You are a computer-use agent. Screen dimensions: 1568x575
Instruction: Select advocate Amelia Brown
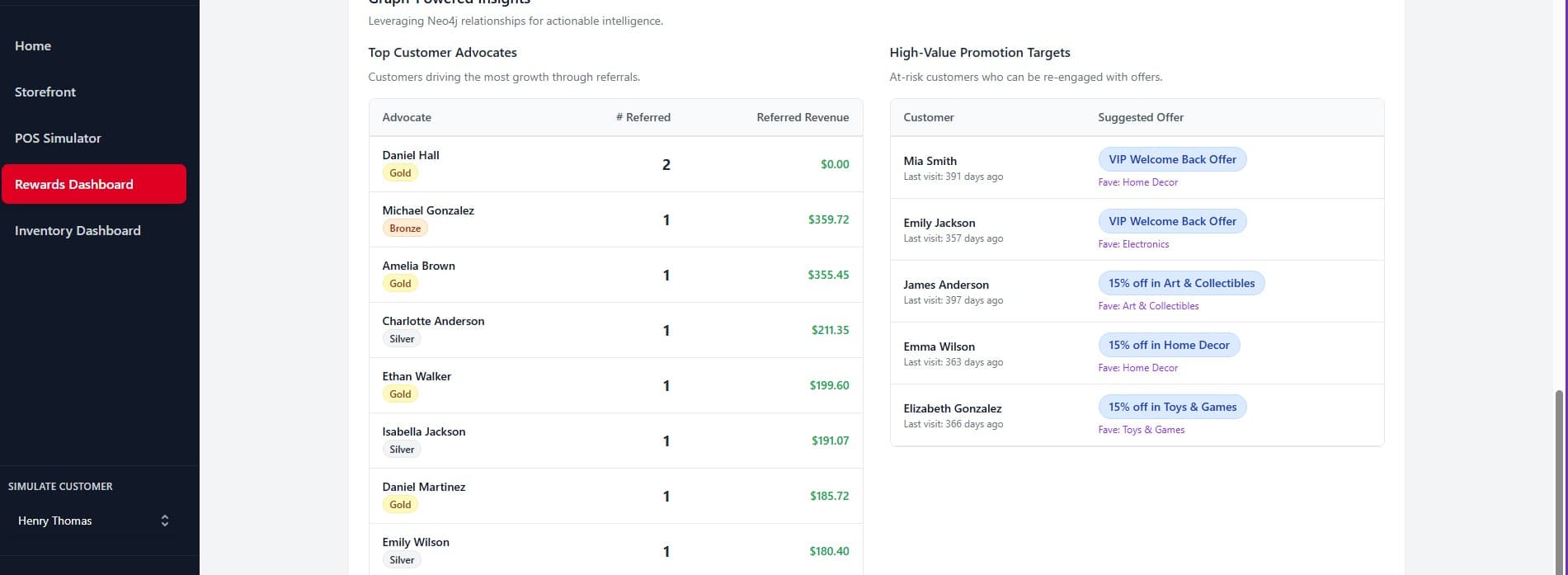[x=418, y=266]
